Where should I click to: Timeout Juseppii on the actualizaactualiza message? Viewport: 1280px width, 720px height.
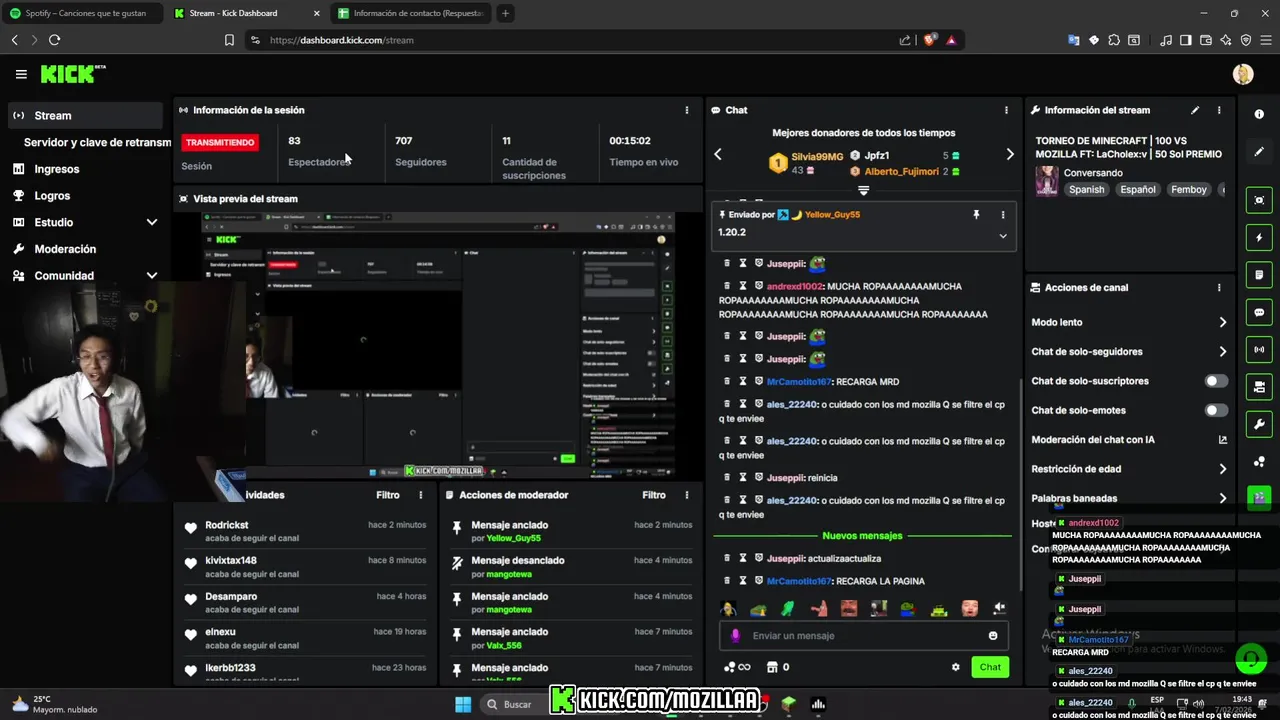click(x=743, y=558)
